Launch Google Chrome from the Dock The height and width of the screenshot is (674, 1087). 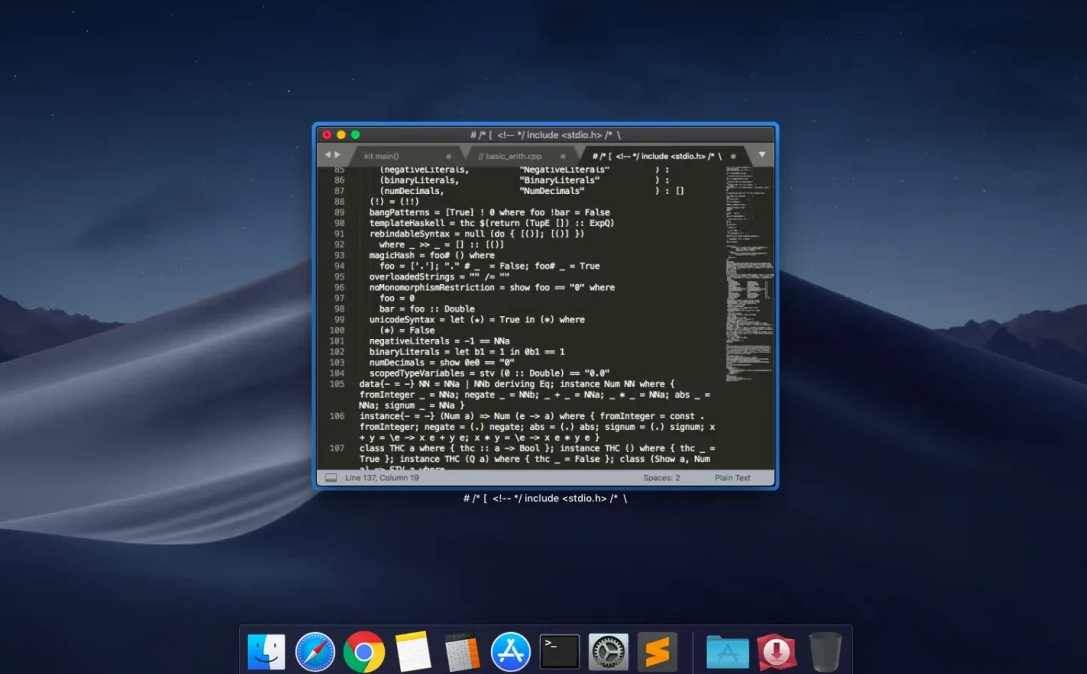tap(364, 651)
